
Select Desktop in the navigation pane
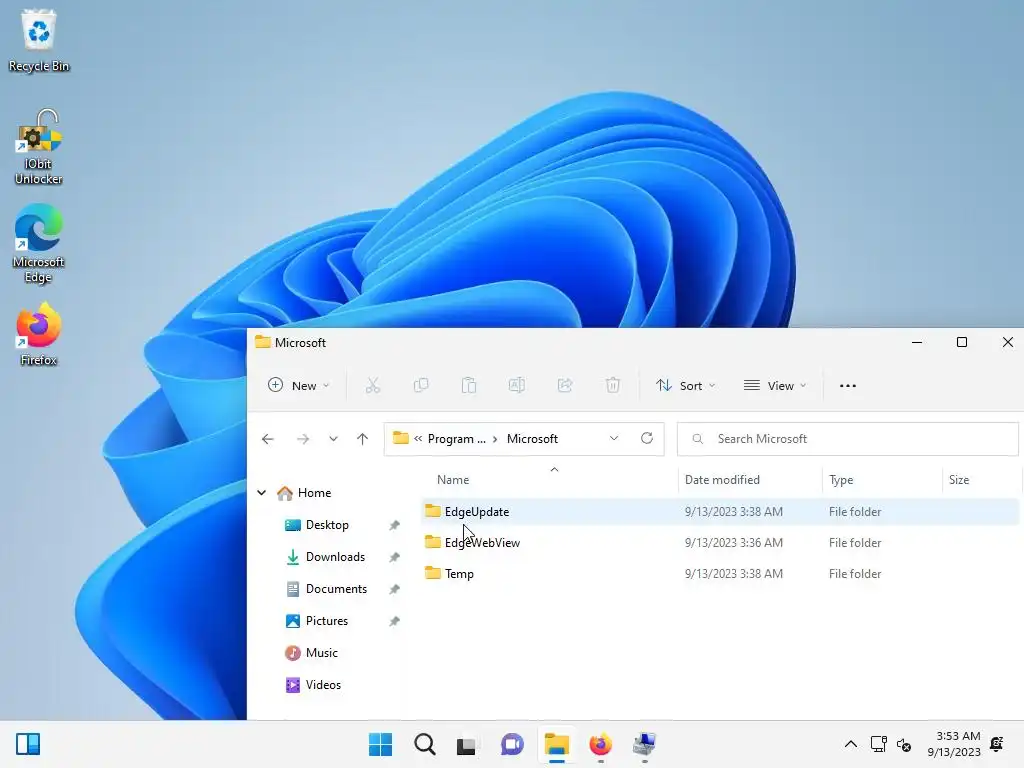point(327,525)
